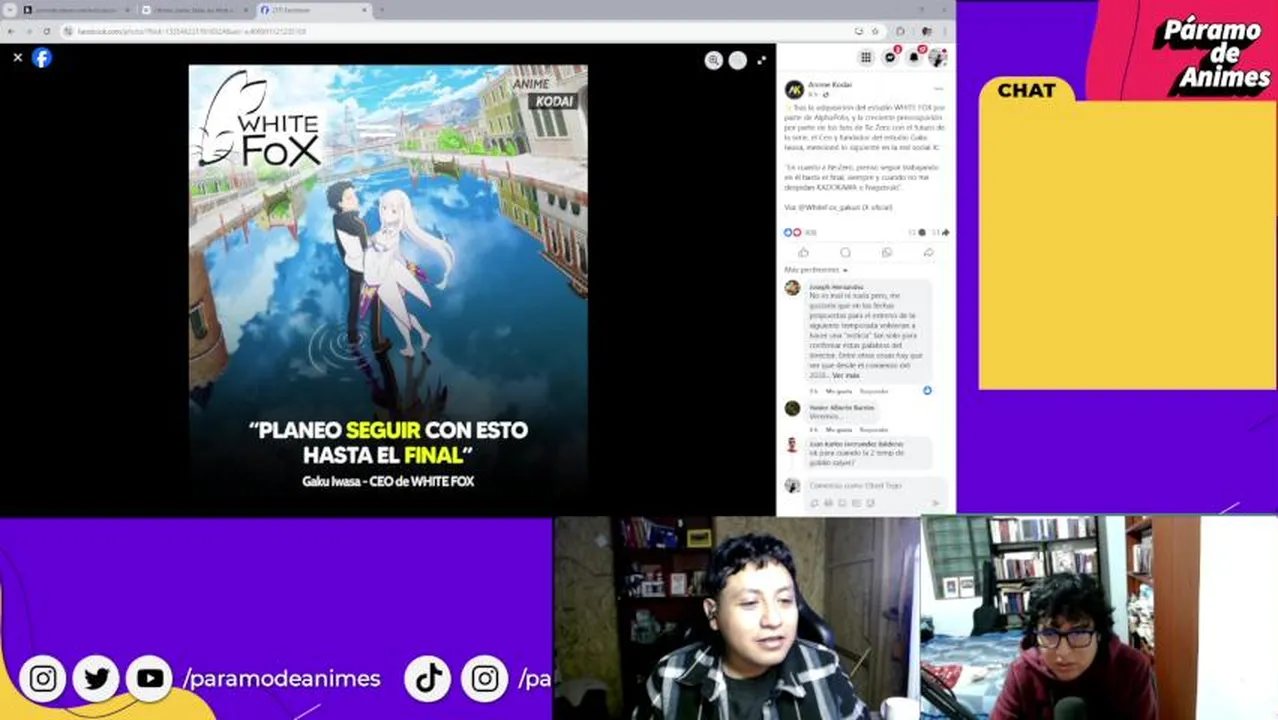This screenshot has height=720, width=1278.
Task: Reload the page with the browser refresh button
Action: (x=46, y=31)
